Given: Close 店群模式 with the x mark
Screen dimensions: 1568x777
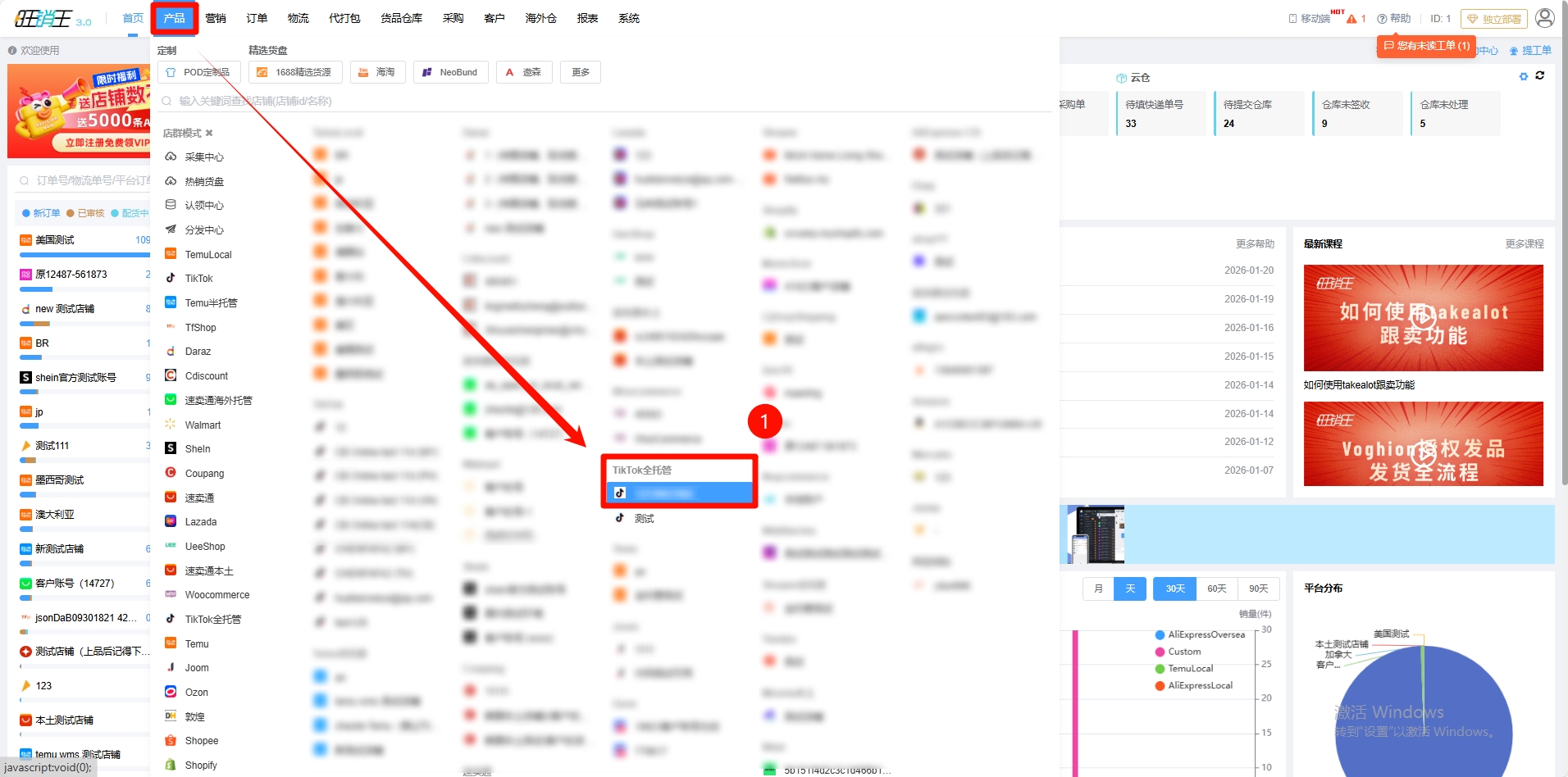Looking at the screenshot, I should [x=209, y=133].
